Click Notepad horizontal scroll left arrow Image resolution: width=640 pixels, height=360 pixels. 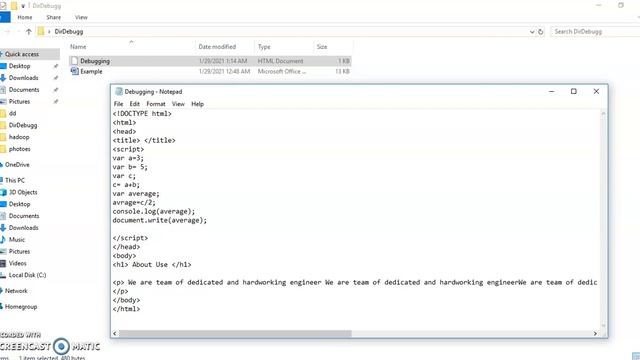click(115, 333)
